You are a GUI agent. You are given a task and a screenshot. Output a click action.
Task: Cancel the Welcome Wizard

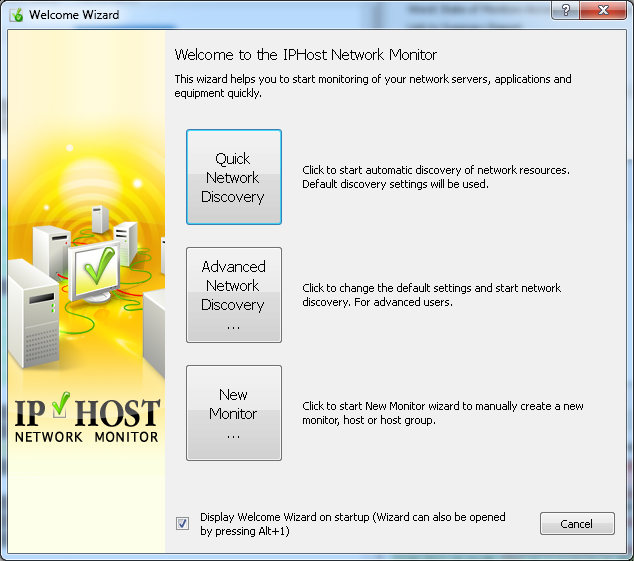[577, 523]
